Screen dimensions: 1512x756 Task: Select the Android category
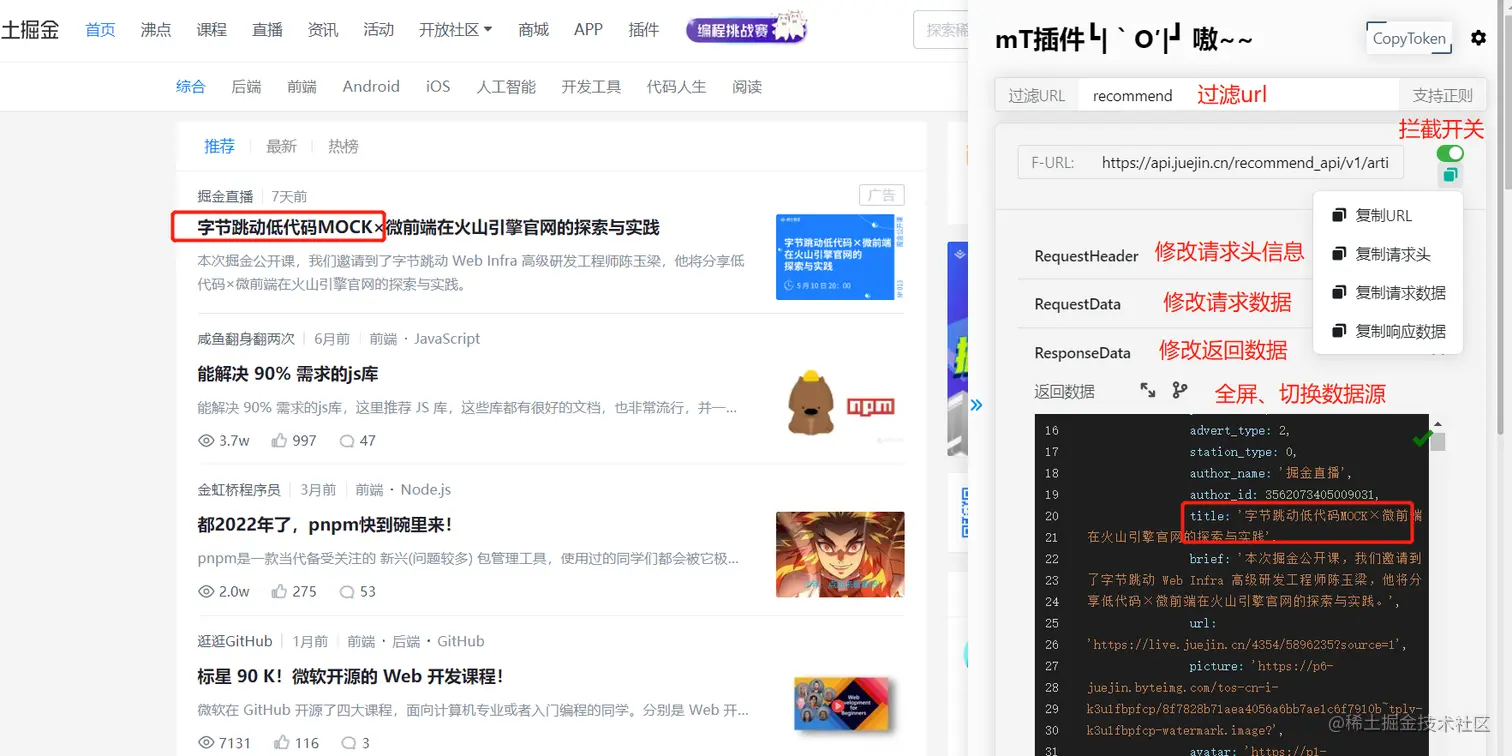point(371,86)
